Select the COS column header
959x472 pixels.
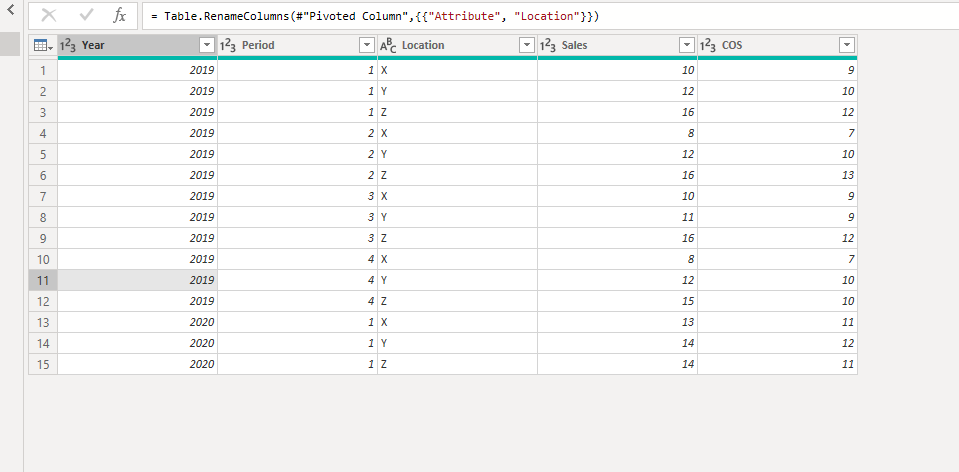[777, 45]
